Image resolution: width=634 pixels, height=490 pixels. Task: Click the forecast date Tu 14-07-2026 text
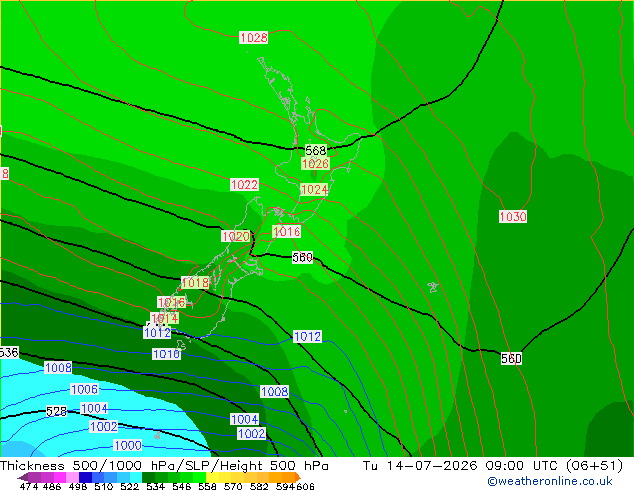[x=421, y=466]
